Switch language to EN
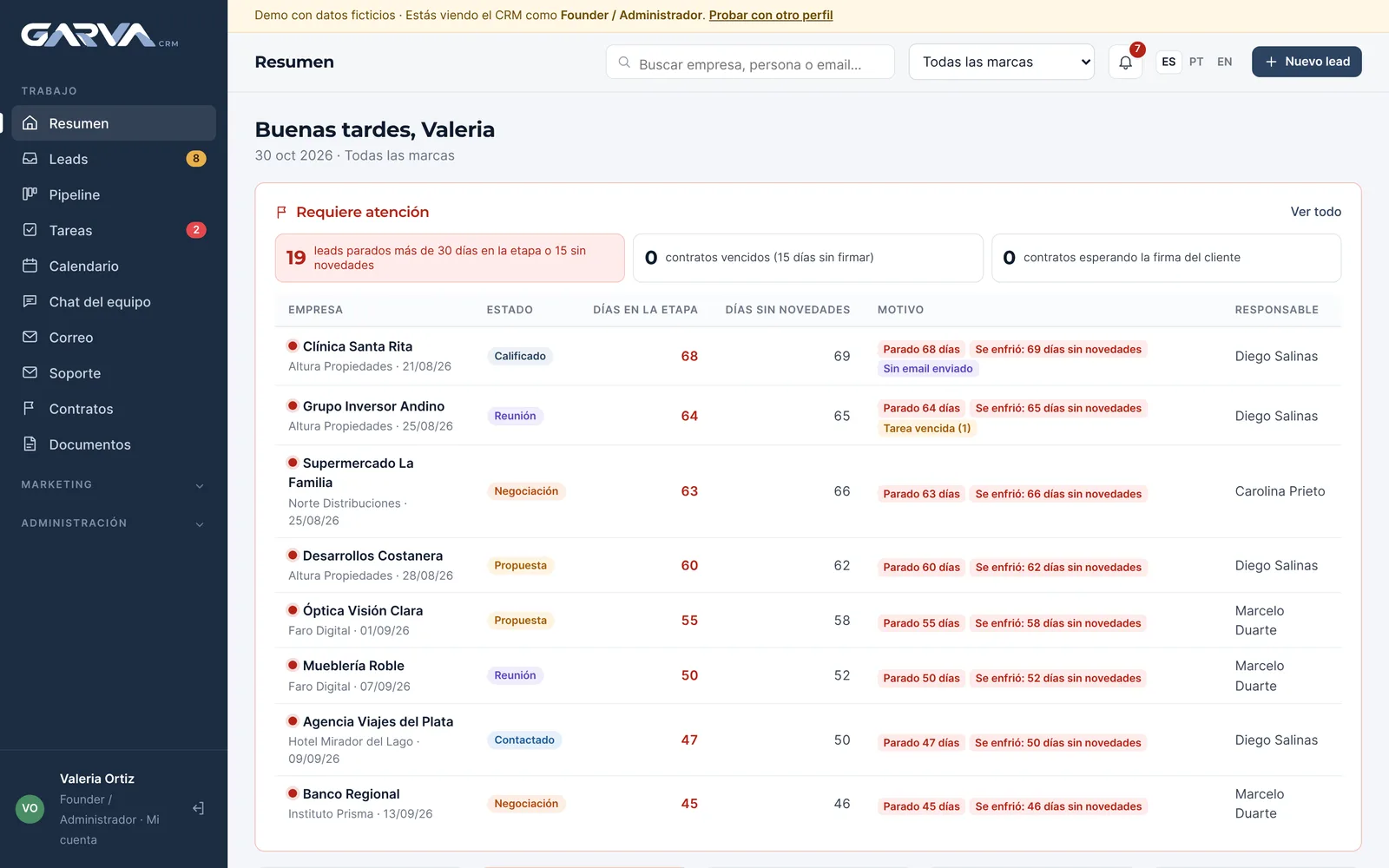This screenshot has width=1389, height=868. point(1225,62)
